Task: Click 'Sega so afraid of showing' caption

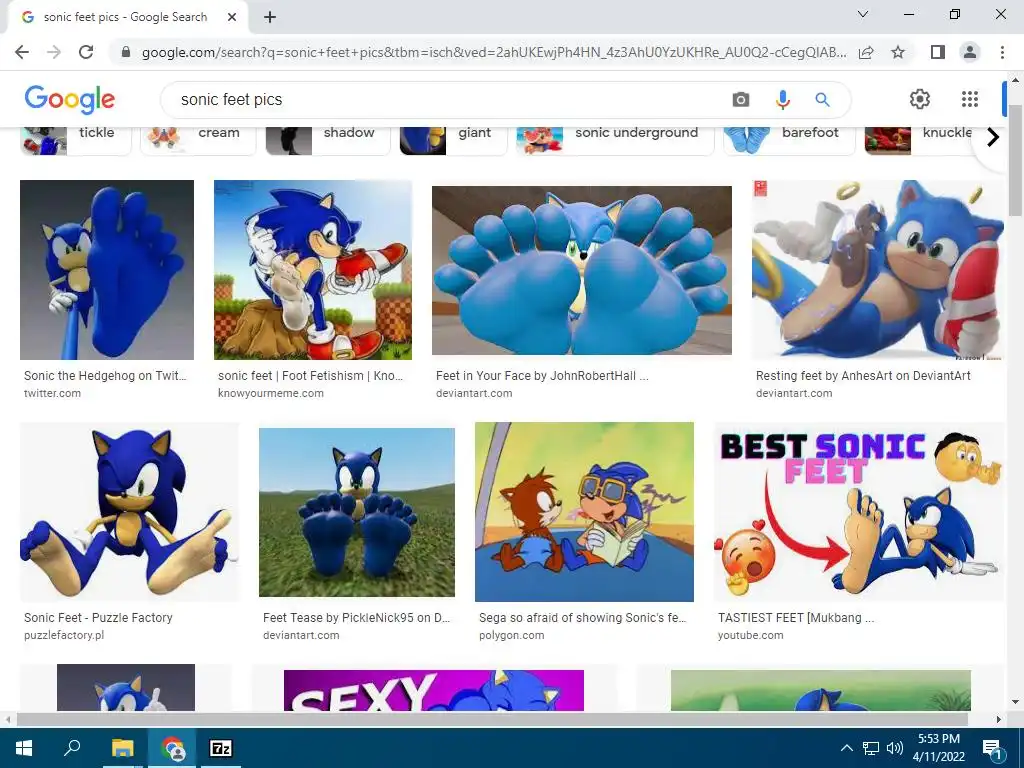Action: point(583,617)
